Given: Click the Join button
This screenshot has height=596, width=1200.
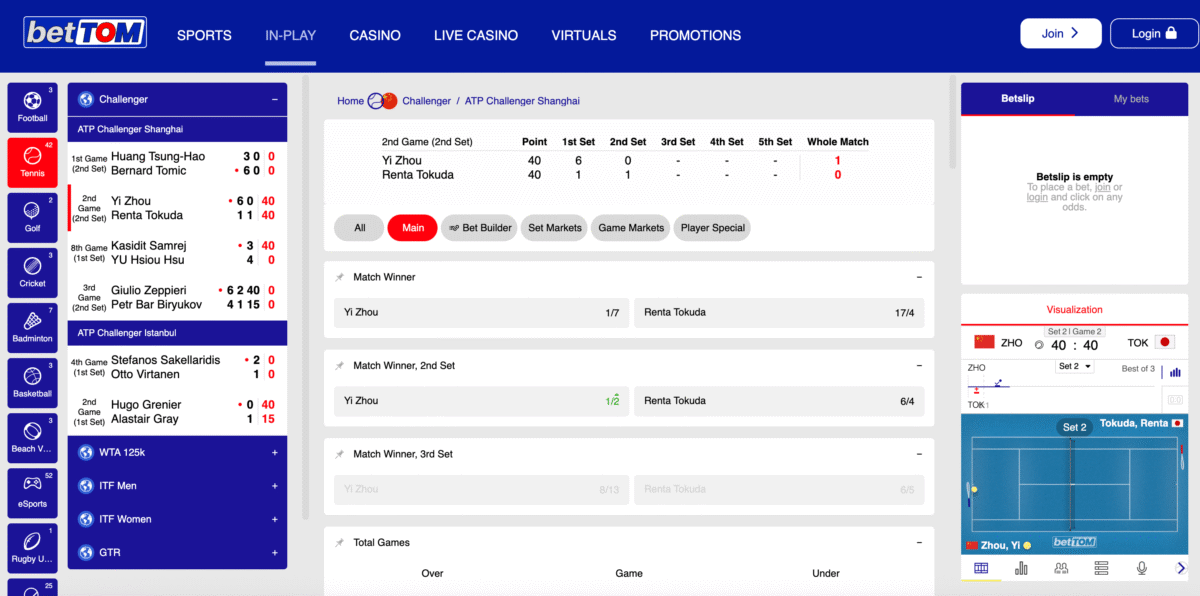Looking at the screenshot, I should 1060,33.
